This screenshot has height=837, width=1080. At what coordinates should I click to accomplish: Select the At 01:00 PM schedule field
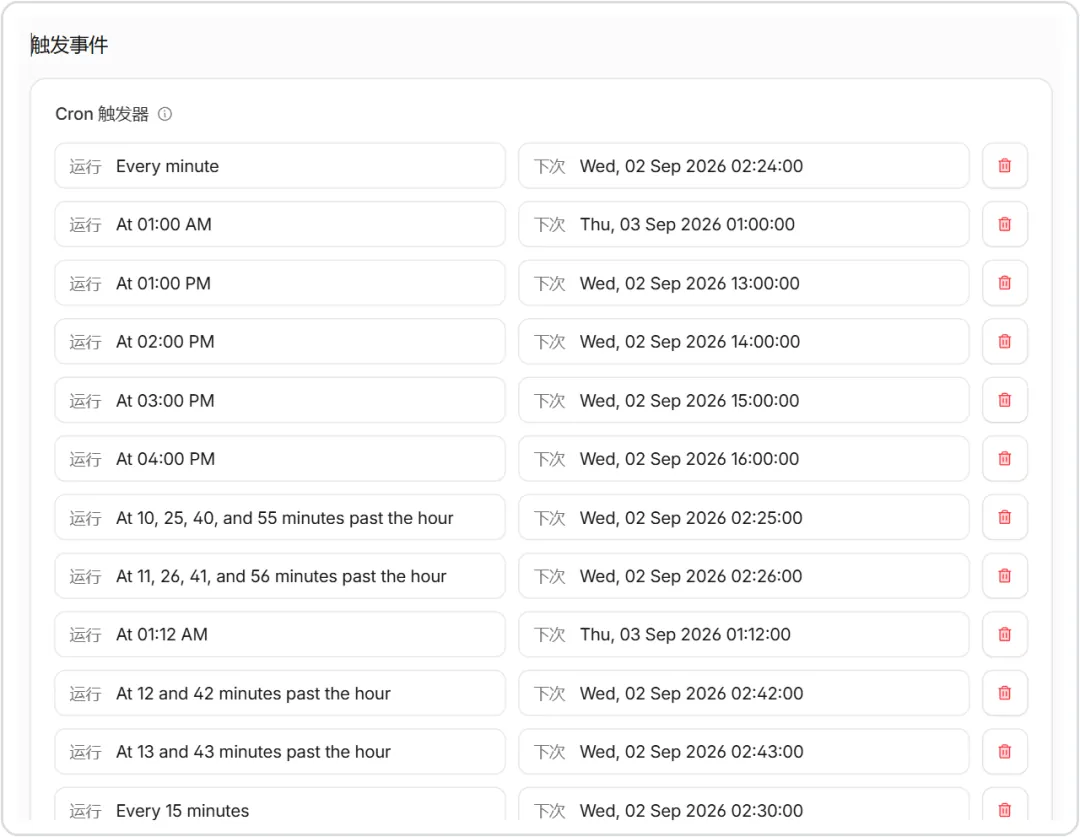point(280,283)
